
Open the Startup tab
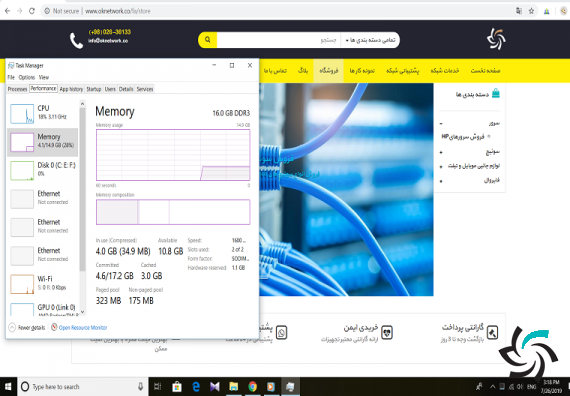point(94,89)
